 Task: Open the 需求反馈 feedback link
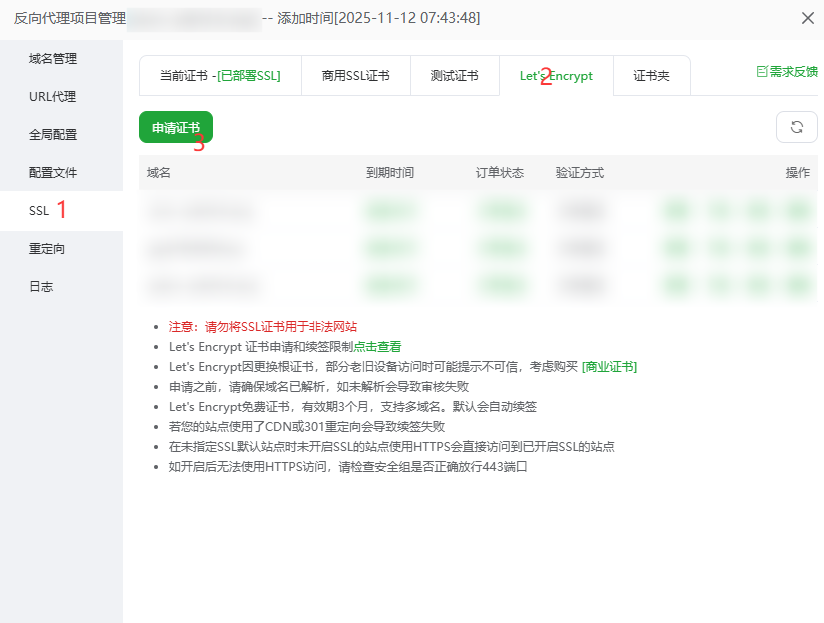click(x=787, y=72)
